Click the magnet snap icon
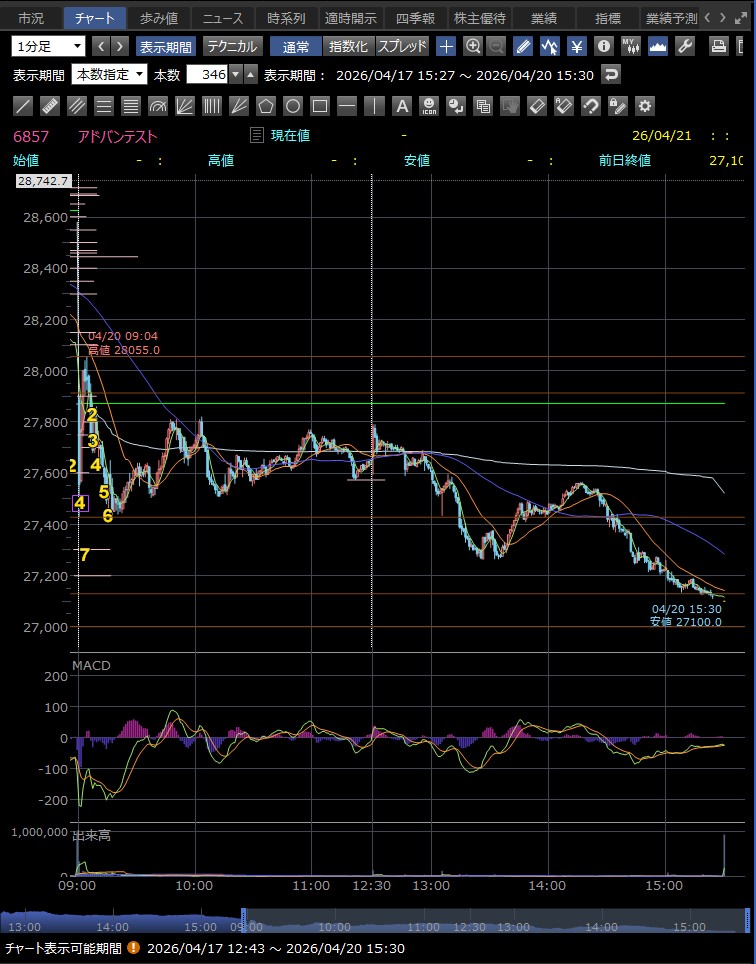 coord(591,106)
